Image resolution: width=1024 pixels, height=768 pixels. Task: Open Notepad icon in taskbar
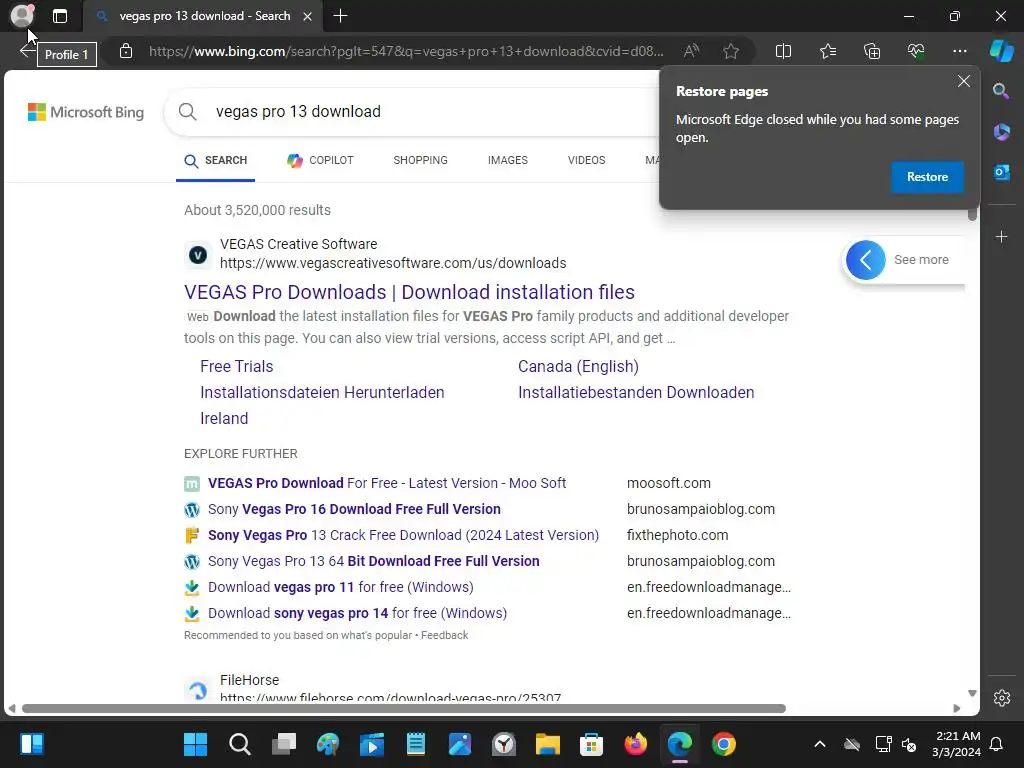point(415,744)
